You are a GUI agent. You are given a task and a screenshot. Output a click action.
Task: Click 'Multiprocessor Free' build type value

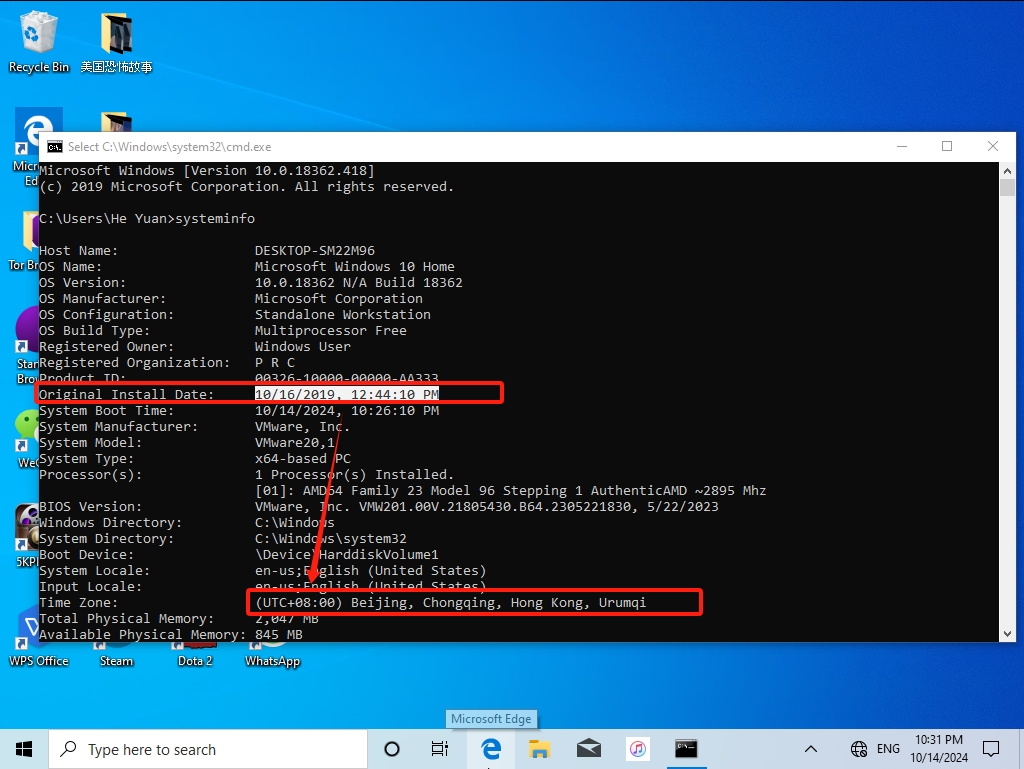coord(330,330)
